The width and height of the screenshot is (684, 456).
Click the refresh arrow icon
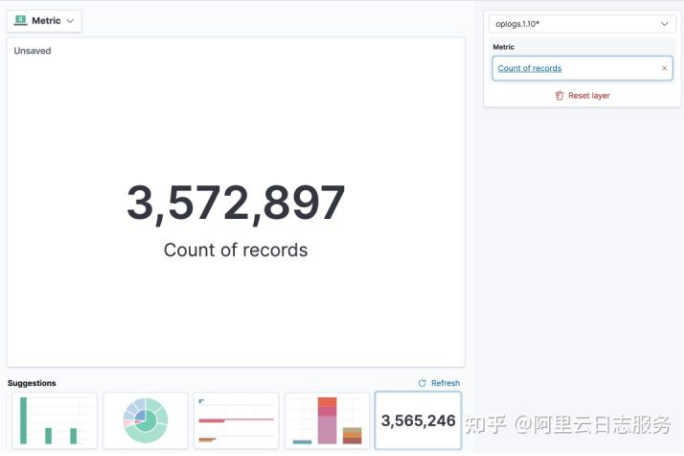tap(422, 383)
